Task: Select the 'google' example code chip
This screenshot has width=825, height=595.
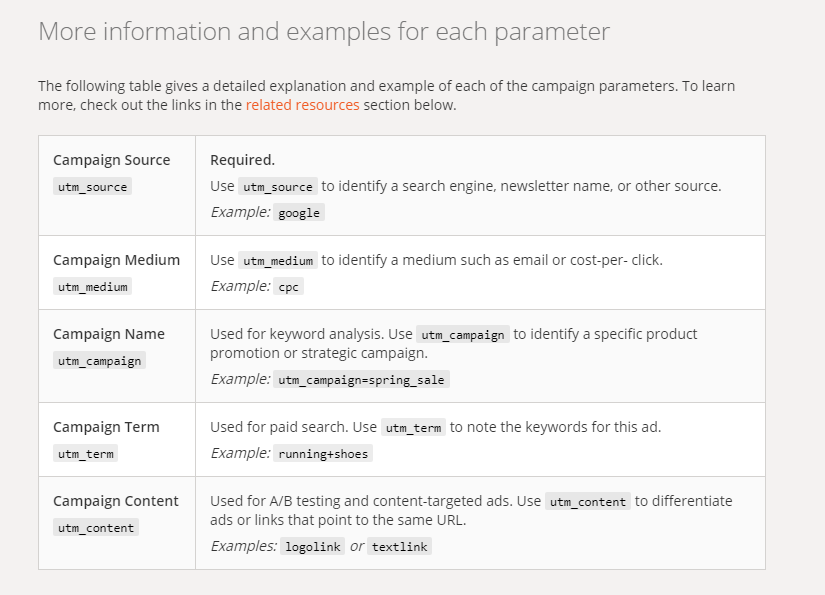Action: (299, 213)
